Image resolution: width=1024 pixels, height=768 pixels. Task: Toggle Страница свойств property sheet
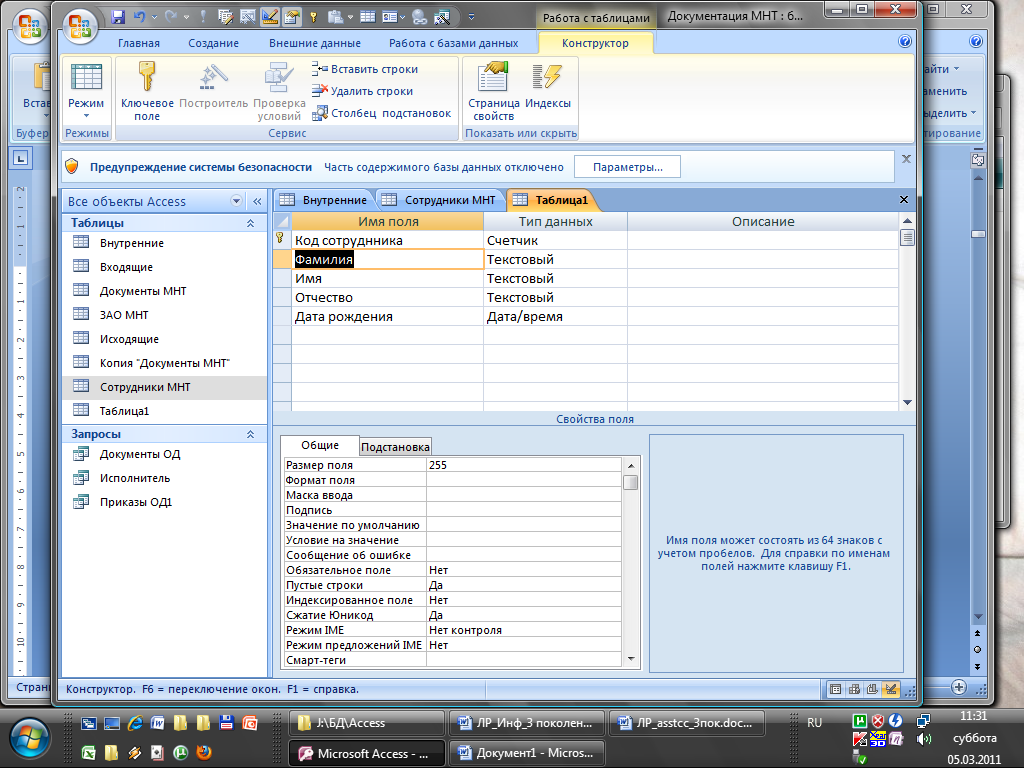click(x=494, y=91)
